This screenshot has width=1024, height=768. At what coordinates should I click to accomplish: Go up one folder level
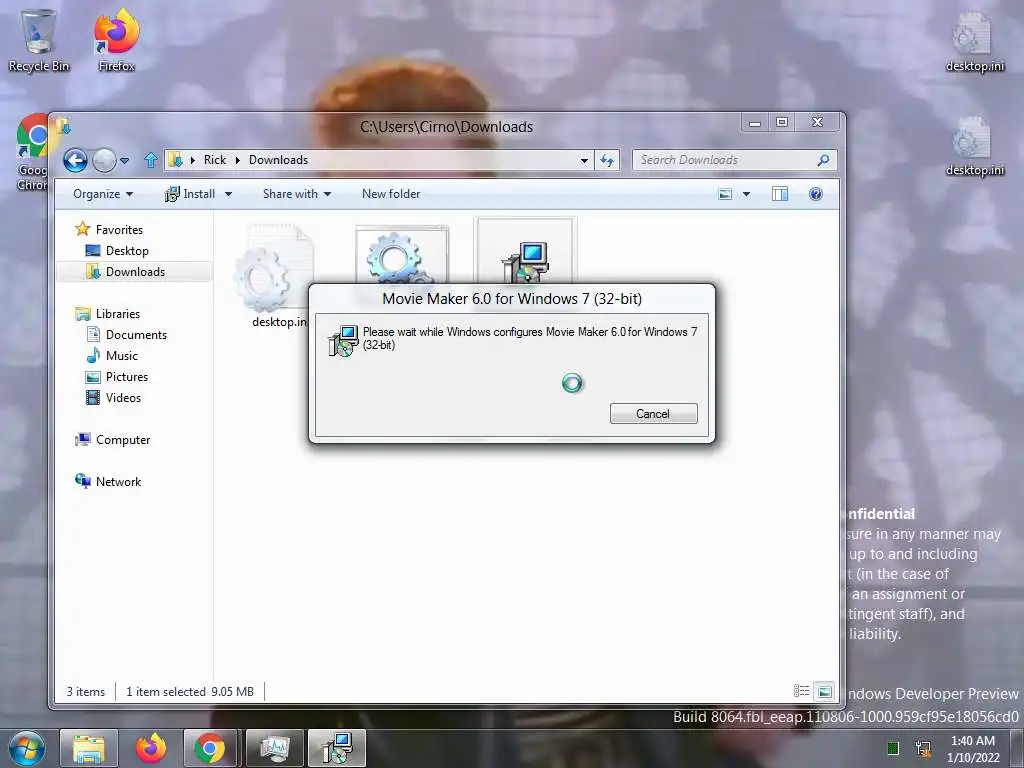[x=151, y=160]
